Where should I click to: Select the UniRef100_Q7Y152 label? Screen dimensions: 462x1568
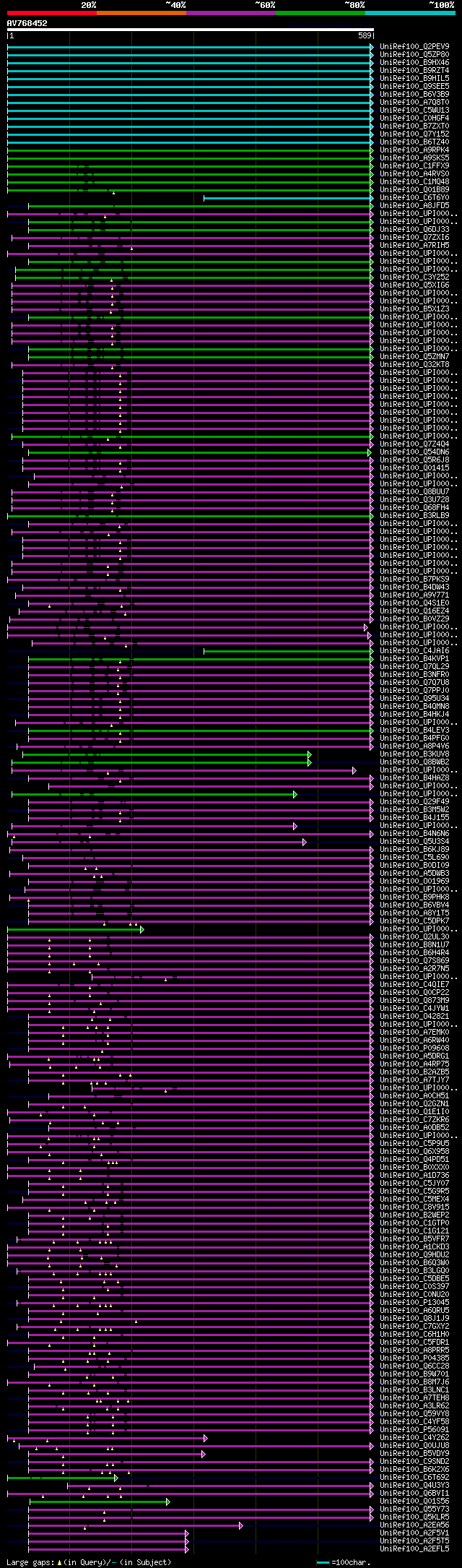coord(414,134)
